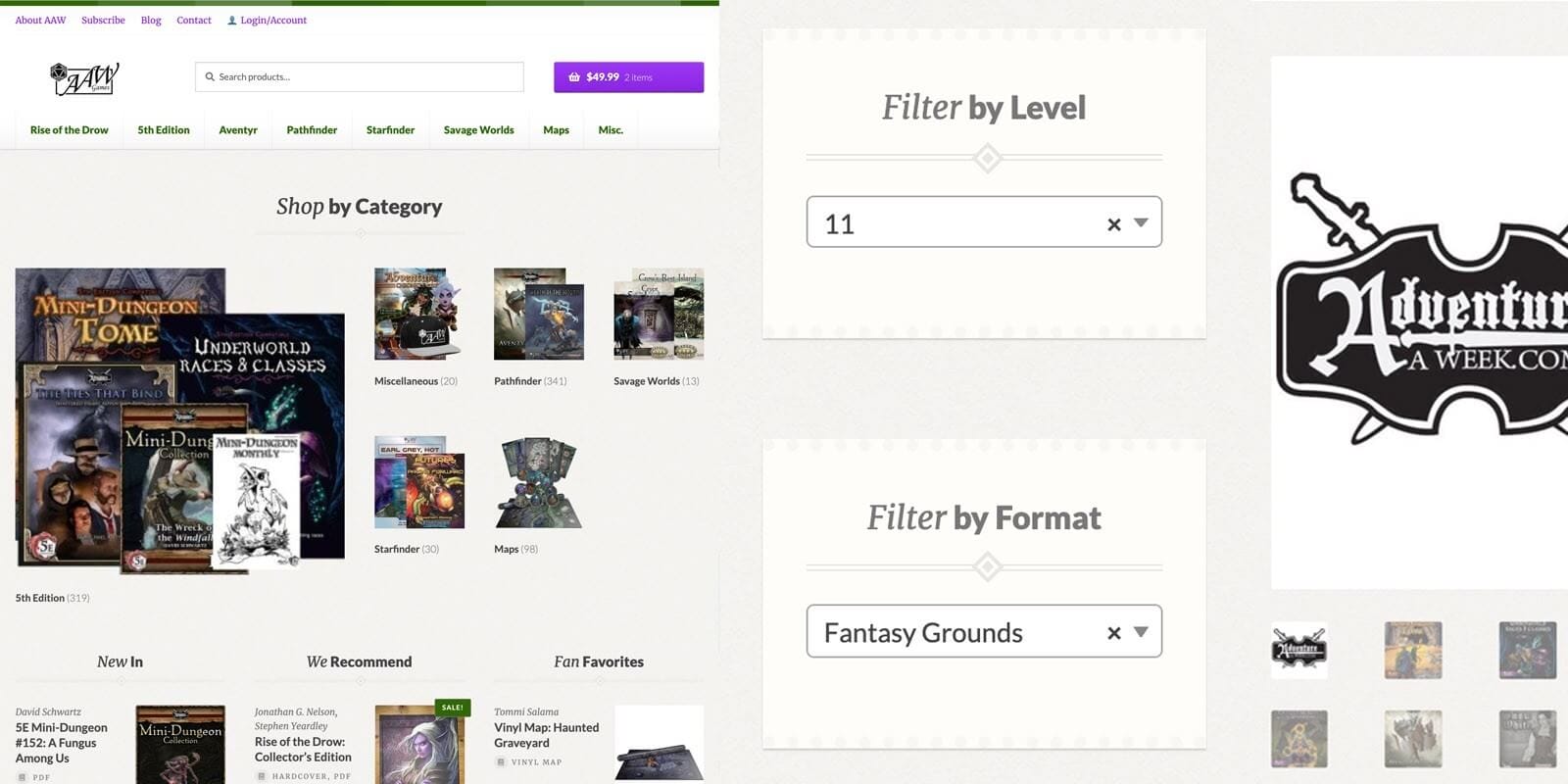This screenshot has height=784, width=1568.
Task: Open the Pathfinder category thumbnail
Action: coord(539,314)
